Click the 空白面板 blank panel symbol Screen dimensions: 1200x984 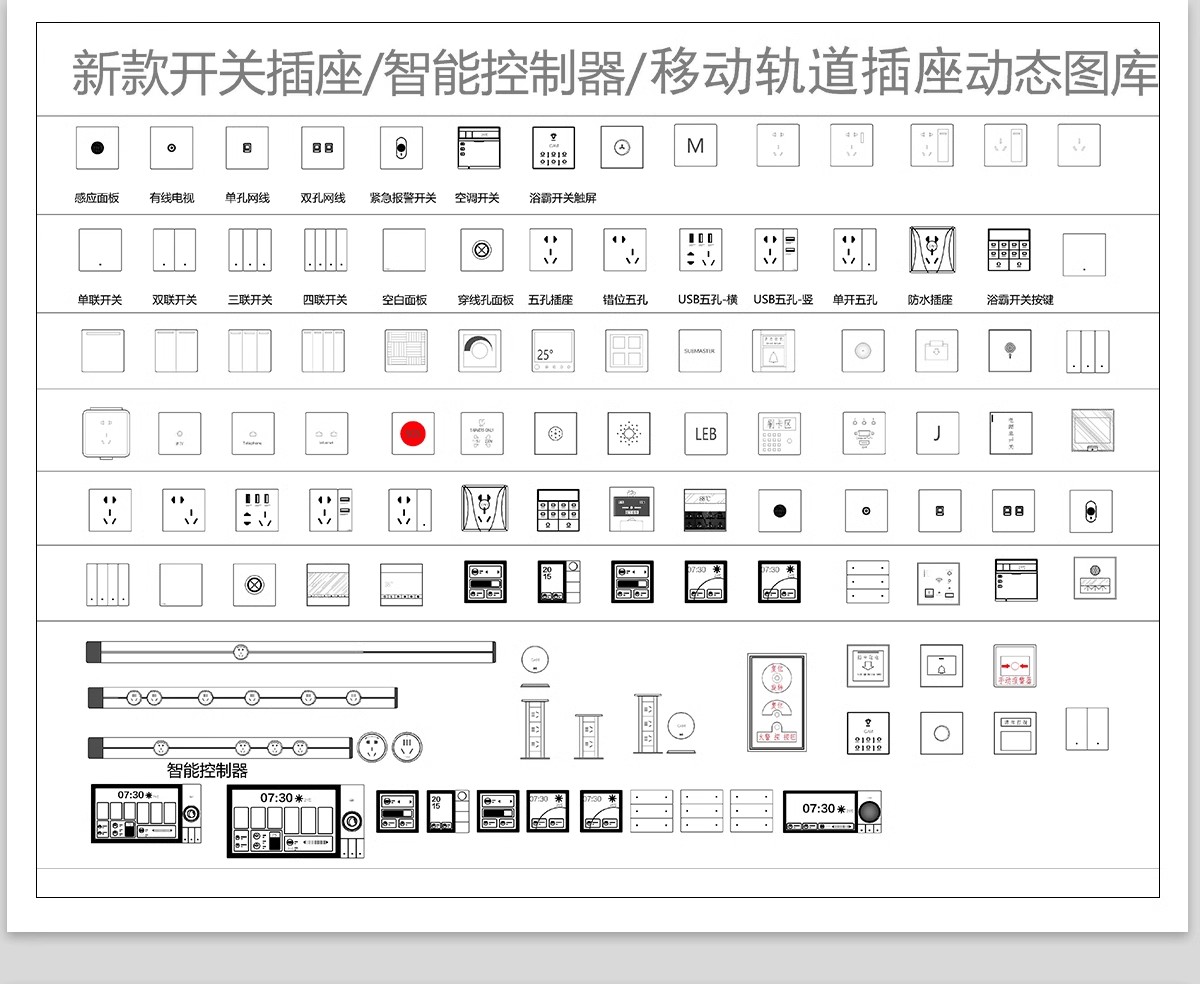403,249
